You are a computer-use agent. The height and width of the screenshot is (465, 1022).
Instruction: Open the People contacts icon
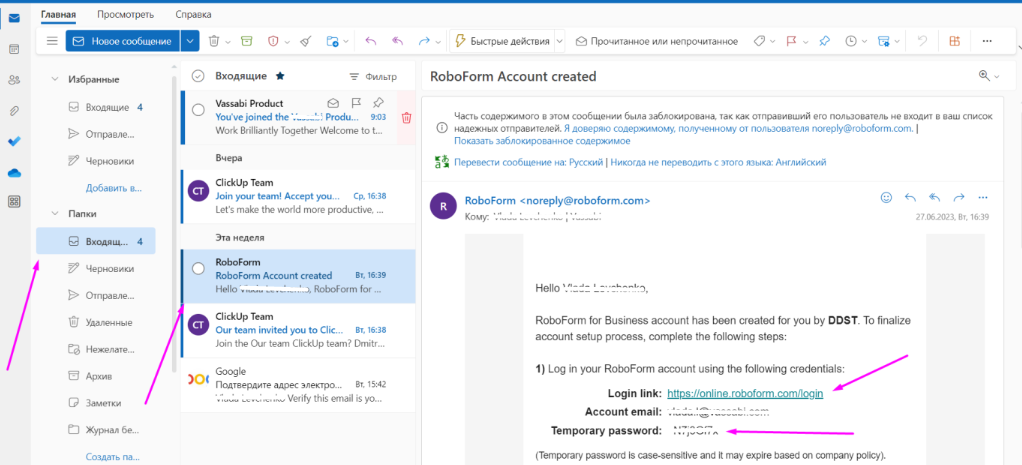click(14, 80)
